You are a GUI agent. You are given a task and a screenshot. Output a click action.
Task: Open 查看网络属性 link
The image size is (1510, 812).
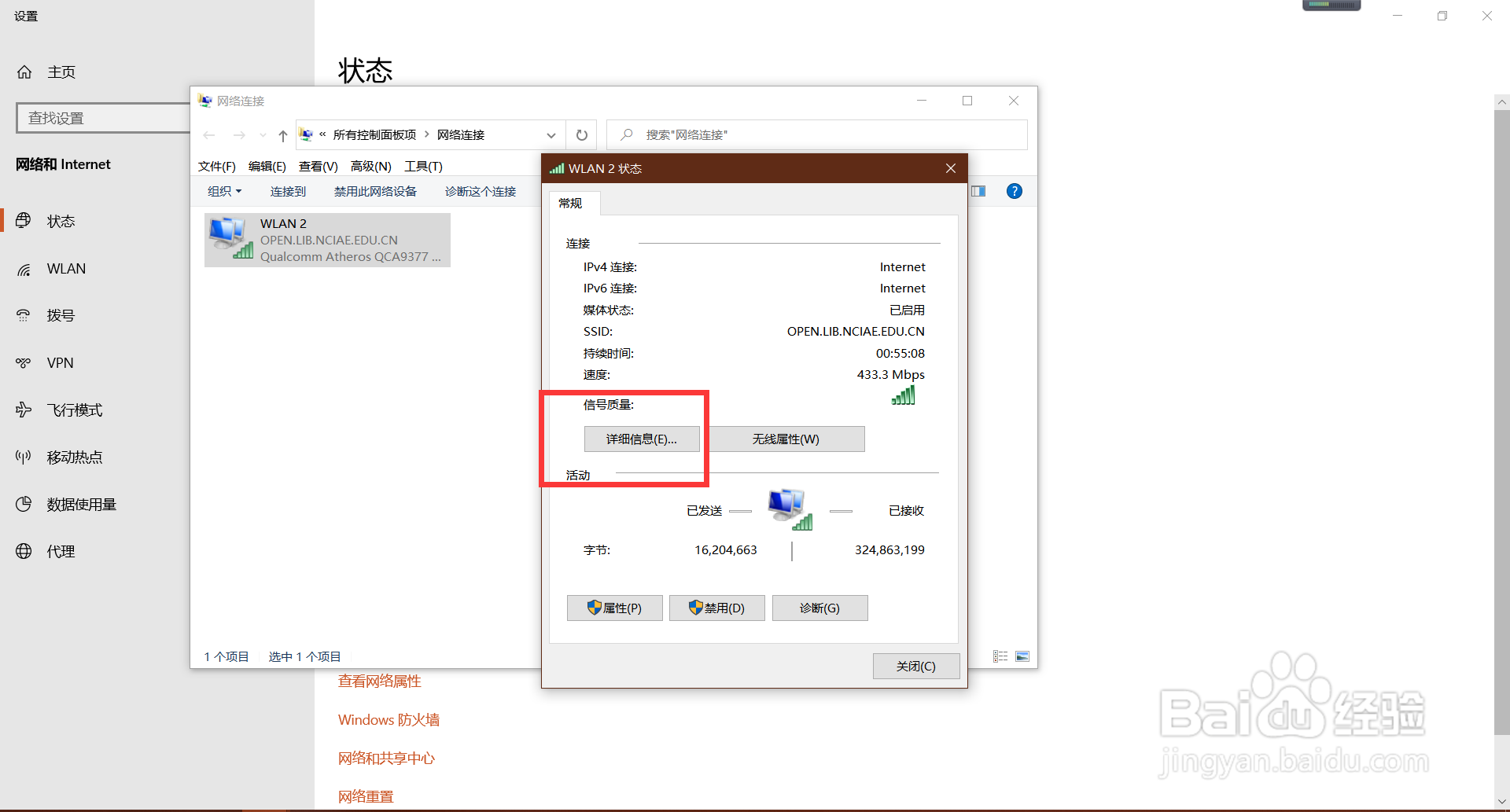tap(380, 681)
